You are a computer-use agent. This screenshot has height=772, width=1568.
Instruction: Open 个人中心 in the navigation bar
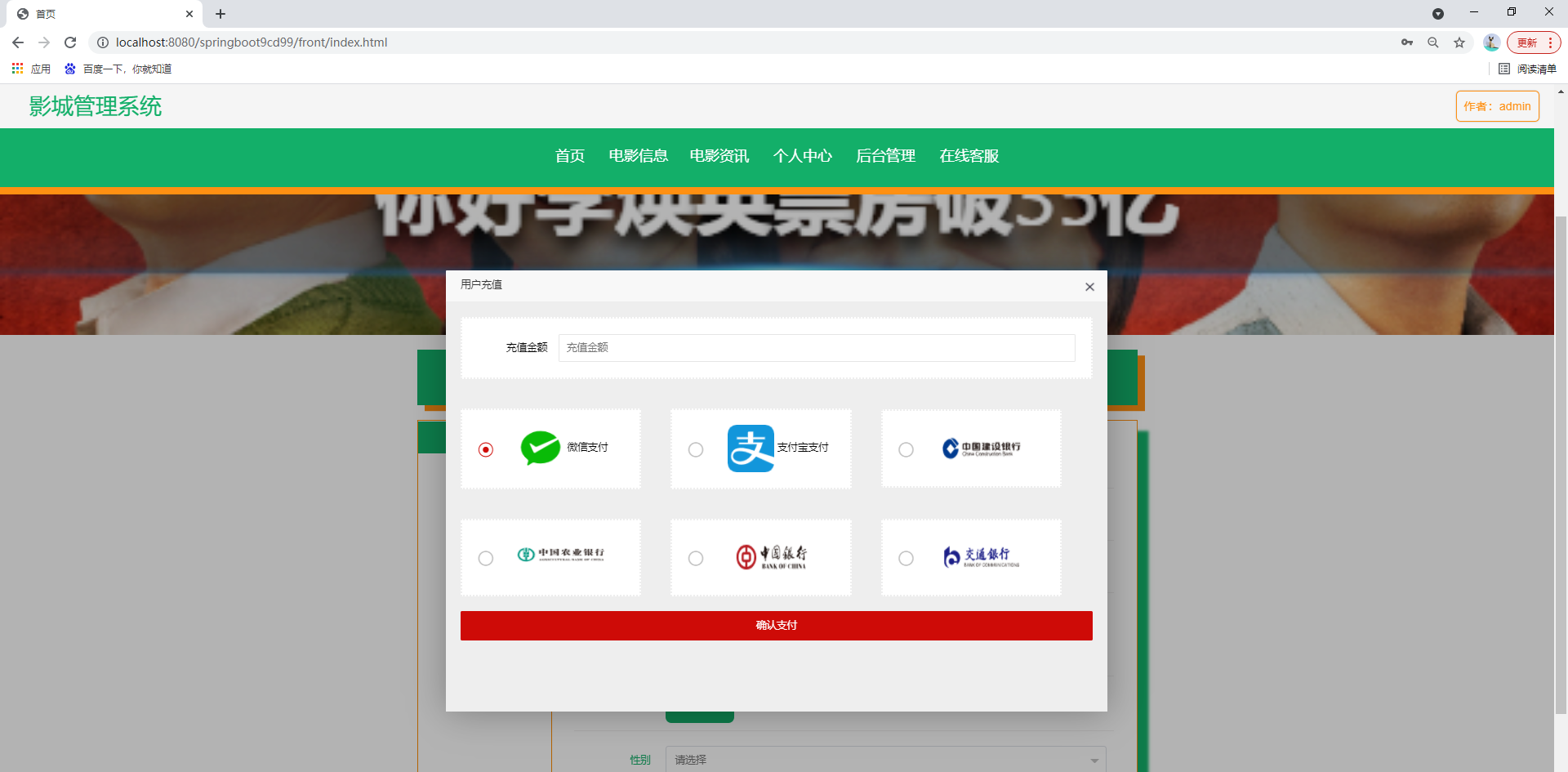tap(803, 156)
